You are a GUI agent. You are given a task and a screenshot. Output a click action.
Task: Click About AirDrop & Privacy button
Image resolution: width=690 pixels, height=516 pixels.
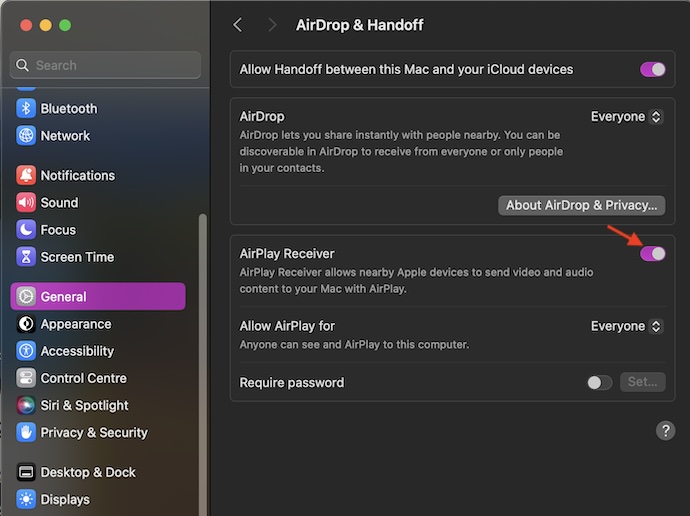580,205
